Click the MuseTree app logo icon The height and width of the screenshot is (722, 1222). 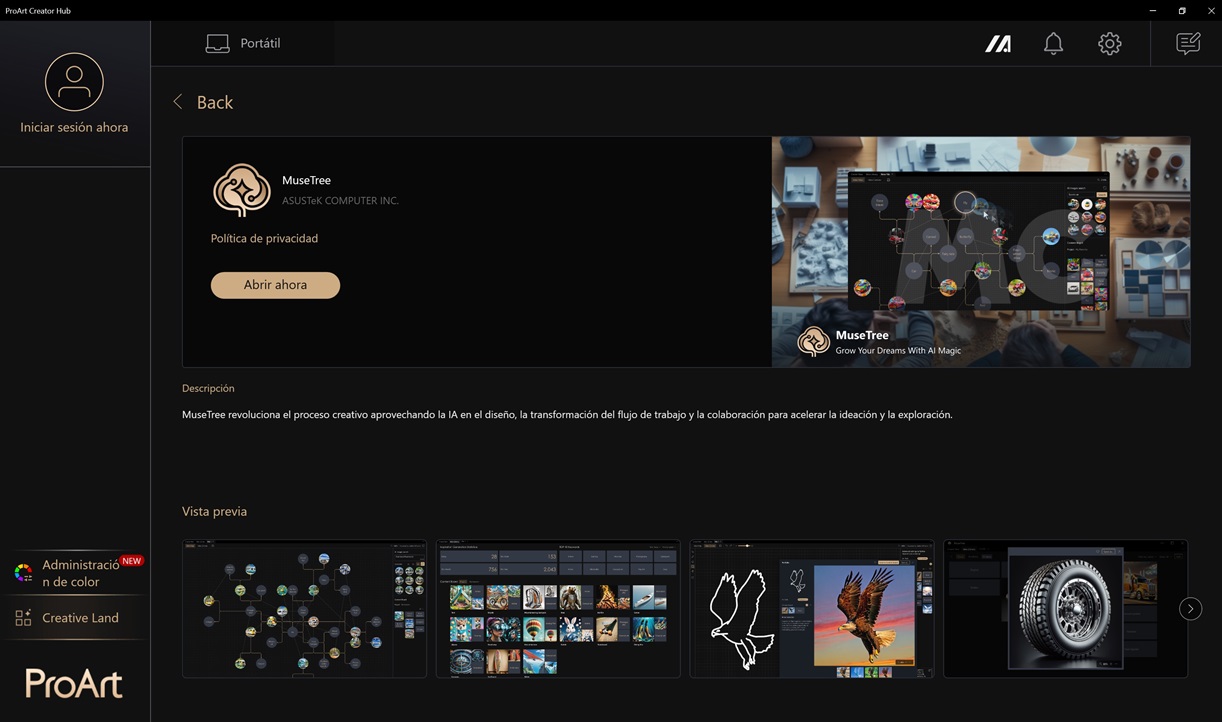tap(242, 190)
